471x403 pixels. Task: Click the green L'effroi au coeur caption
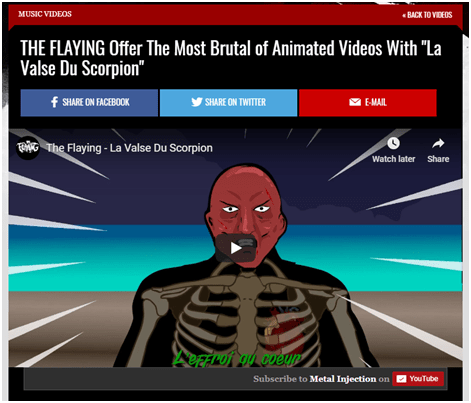237,359
